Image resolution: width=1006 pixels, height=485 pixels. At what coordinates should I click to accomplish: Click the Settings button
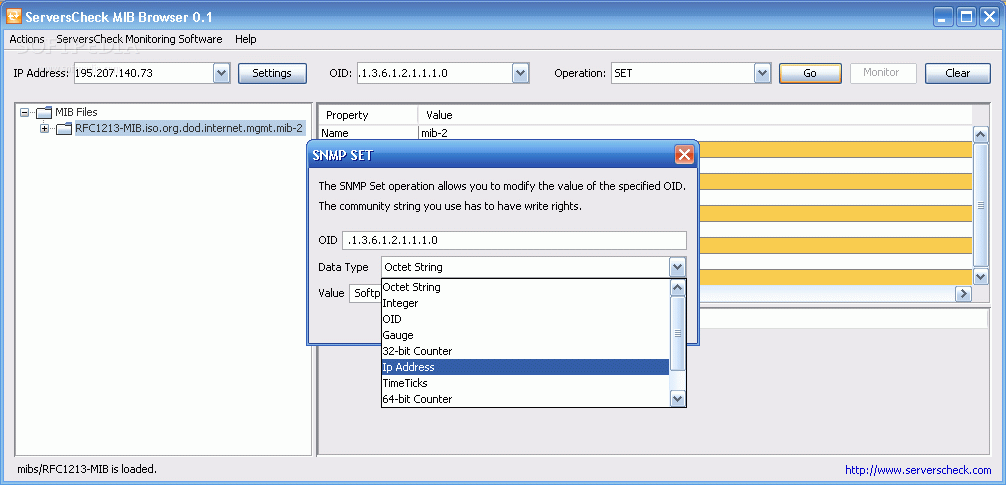click(272, 73)
